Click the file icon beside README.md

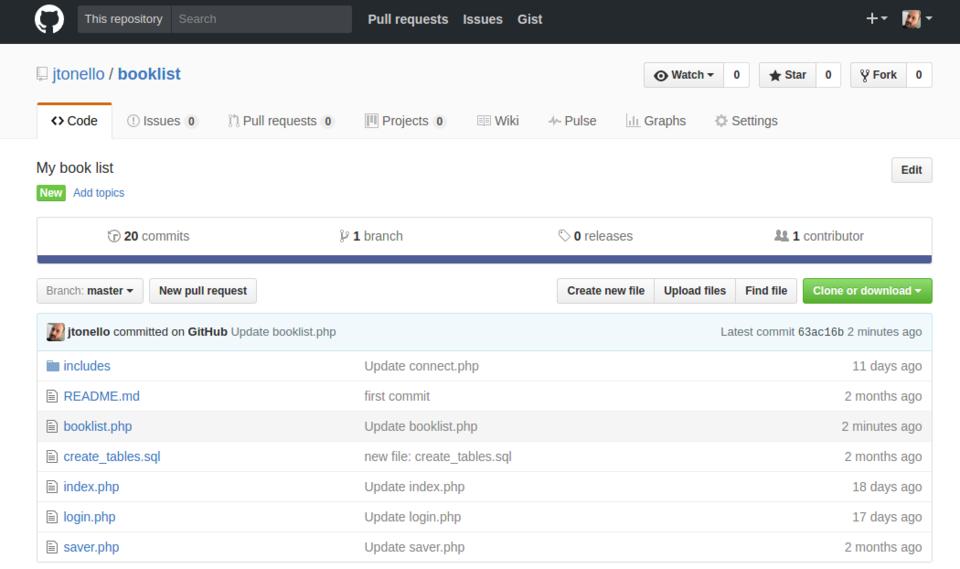[x=53, y=396]
